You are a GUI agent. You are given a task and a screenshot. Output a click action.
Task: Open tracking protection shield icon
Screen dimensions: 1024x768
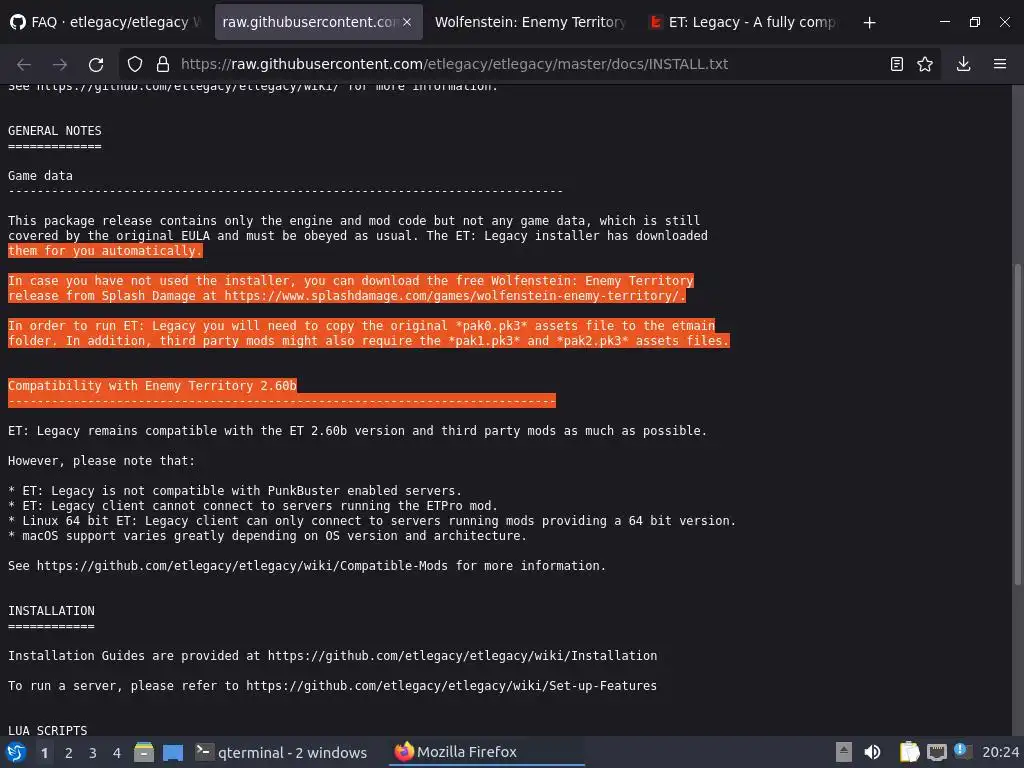(x=135, y=64)
